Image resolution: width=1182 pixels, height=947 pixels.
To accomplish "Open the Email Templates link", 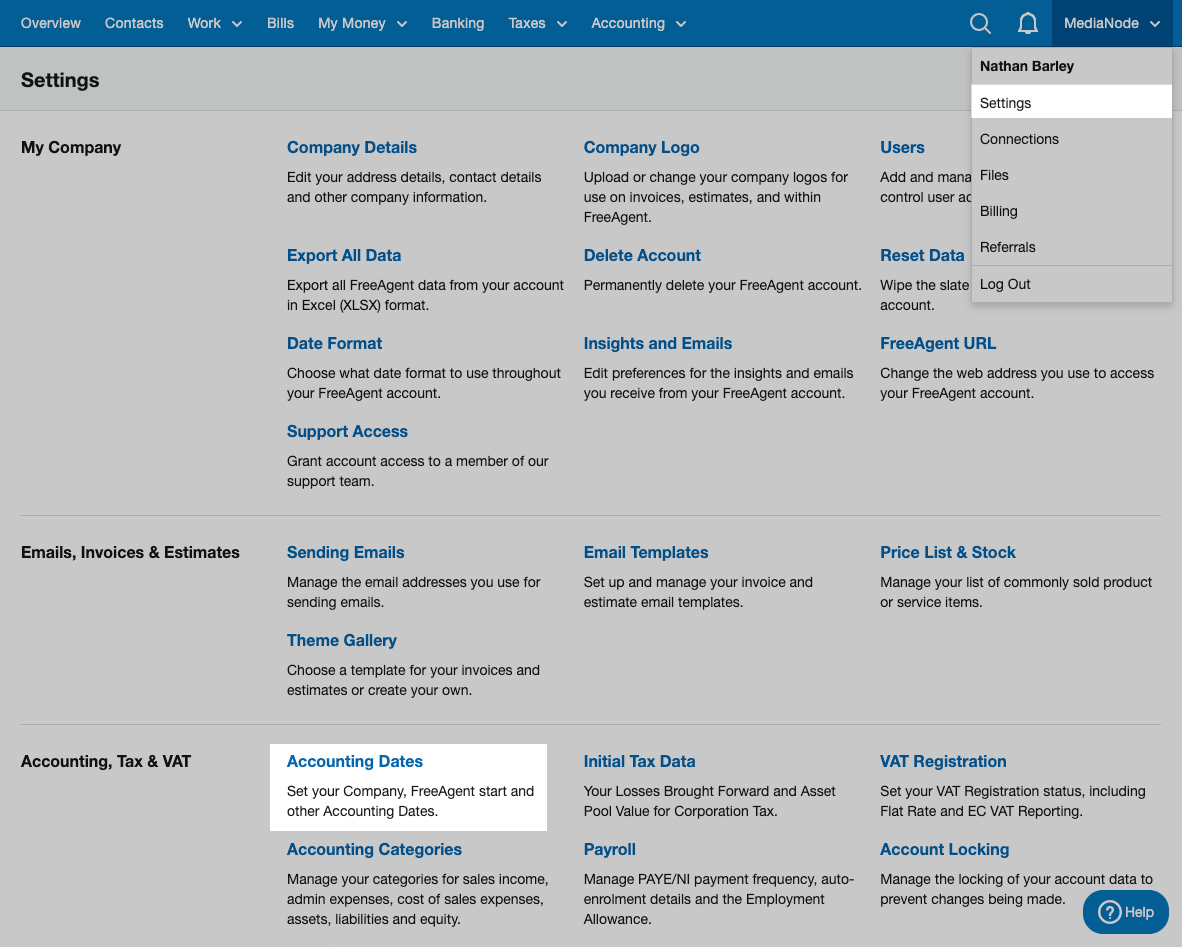I will pos(645,552).
